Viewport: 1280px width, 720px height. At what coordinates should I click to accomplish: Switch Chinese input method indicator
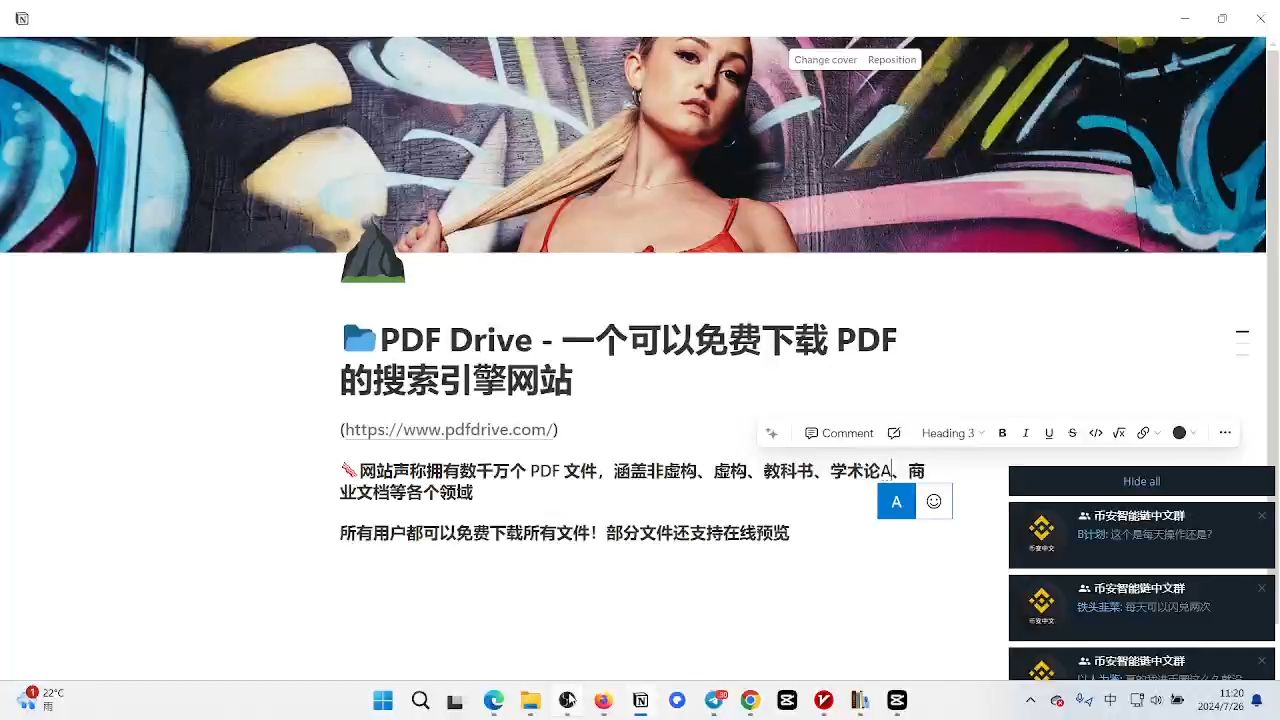[x=1110, y=700]
